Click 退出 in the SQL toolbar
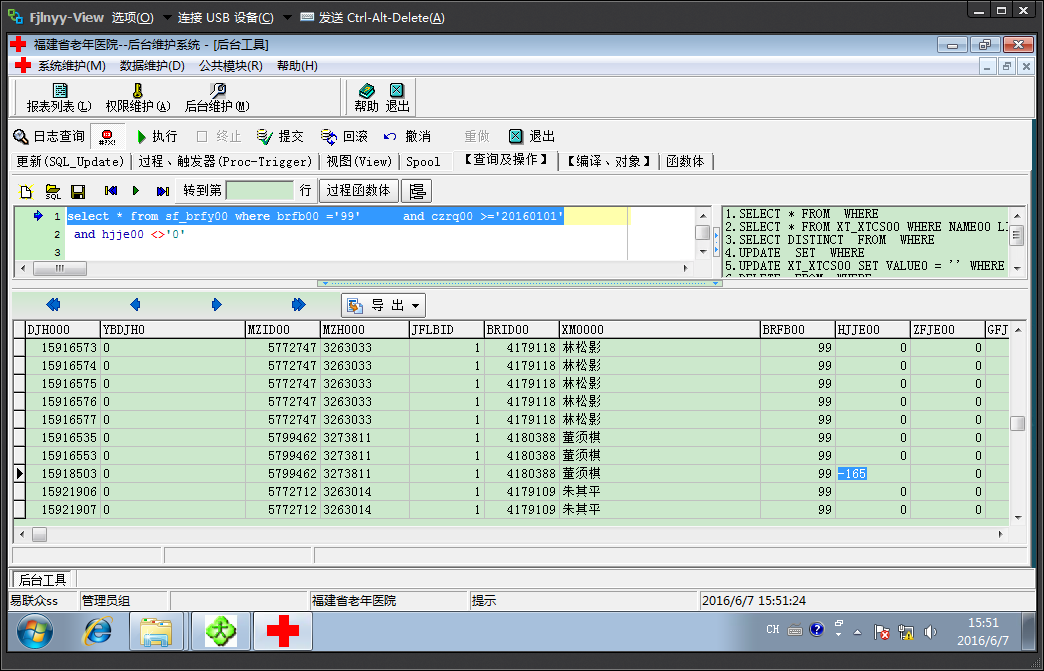Screen dimensions: 1044x671 532,136
